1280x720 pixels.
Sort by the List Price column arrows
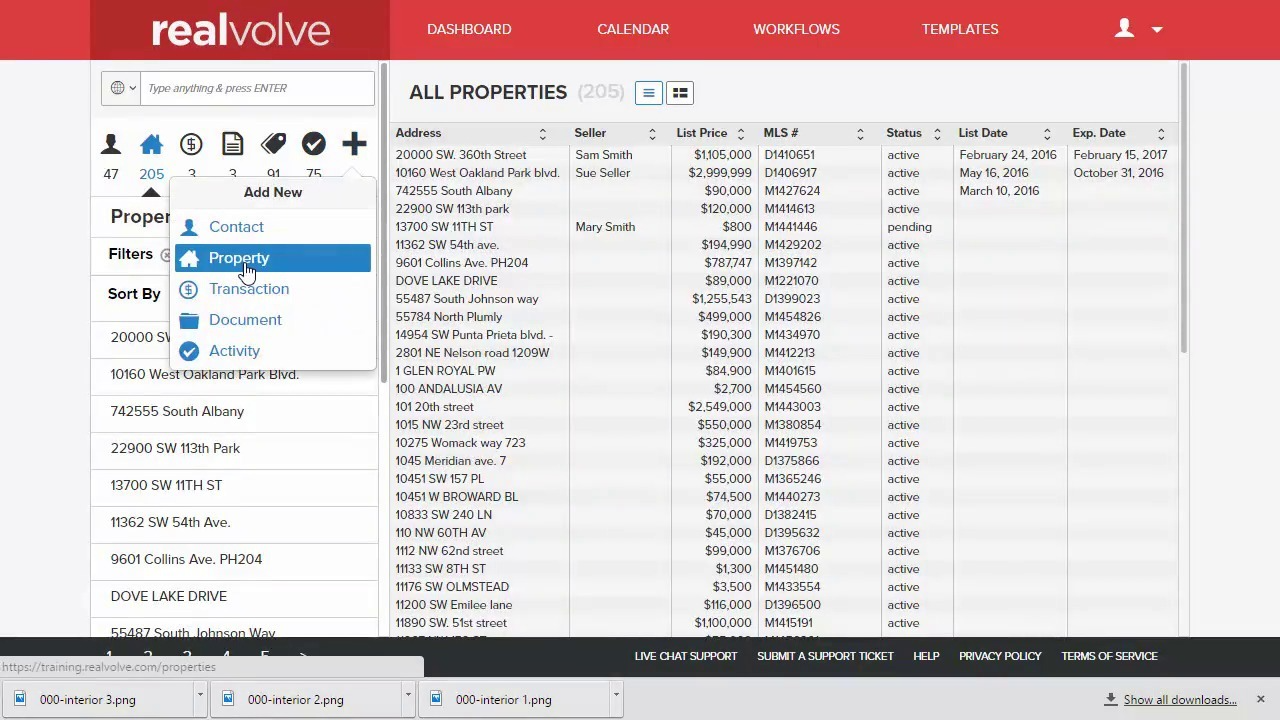coord(741,134)
